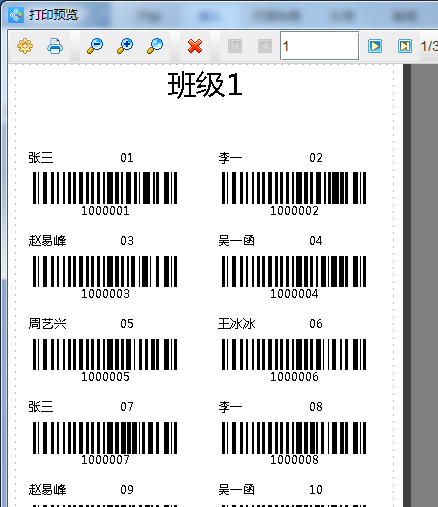The height and width of the screenshot is (507, 438).
Task: Click the number 01 label
Action: [127, 158]
